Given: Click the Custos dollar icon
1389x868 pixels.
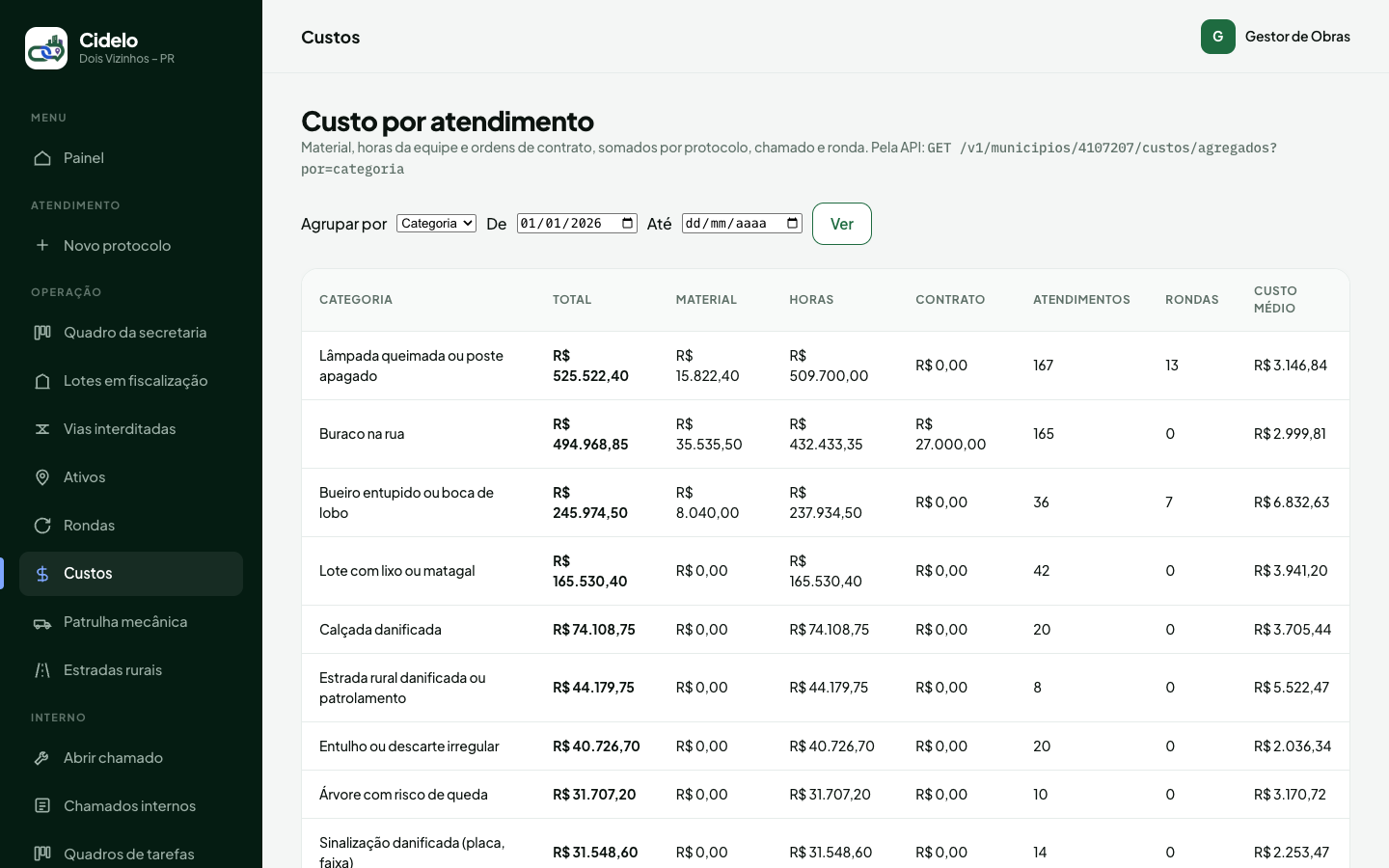Looking at the screenshot, I should tap(42, 574).
